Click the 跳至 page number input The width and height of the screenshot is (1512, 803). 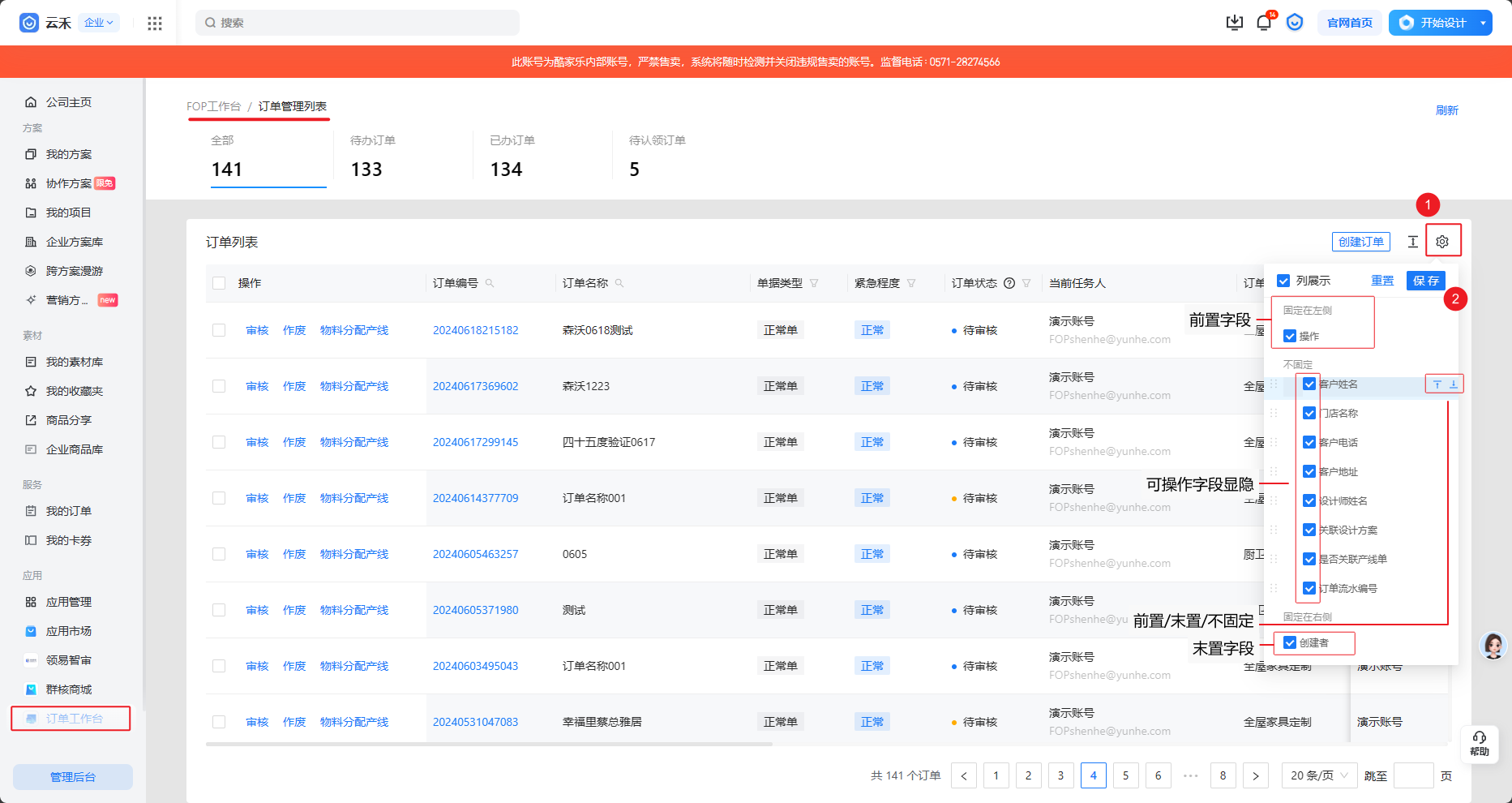coord(1413,775)
